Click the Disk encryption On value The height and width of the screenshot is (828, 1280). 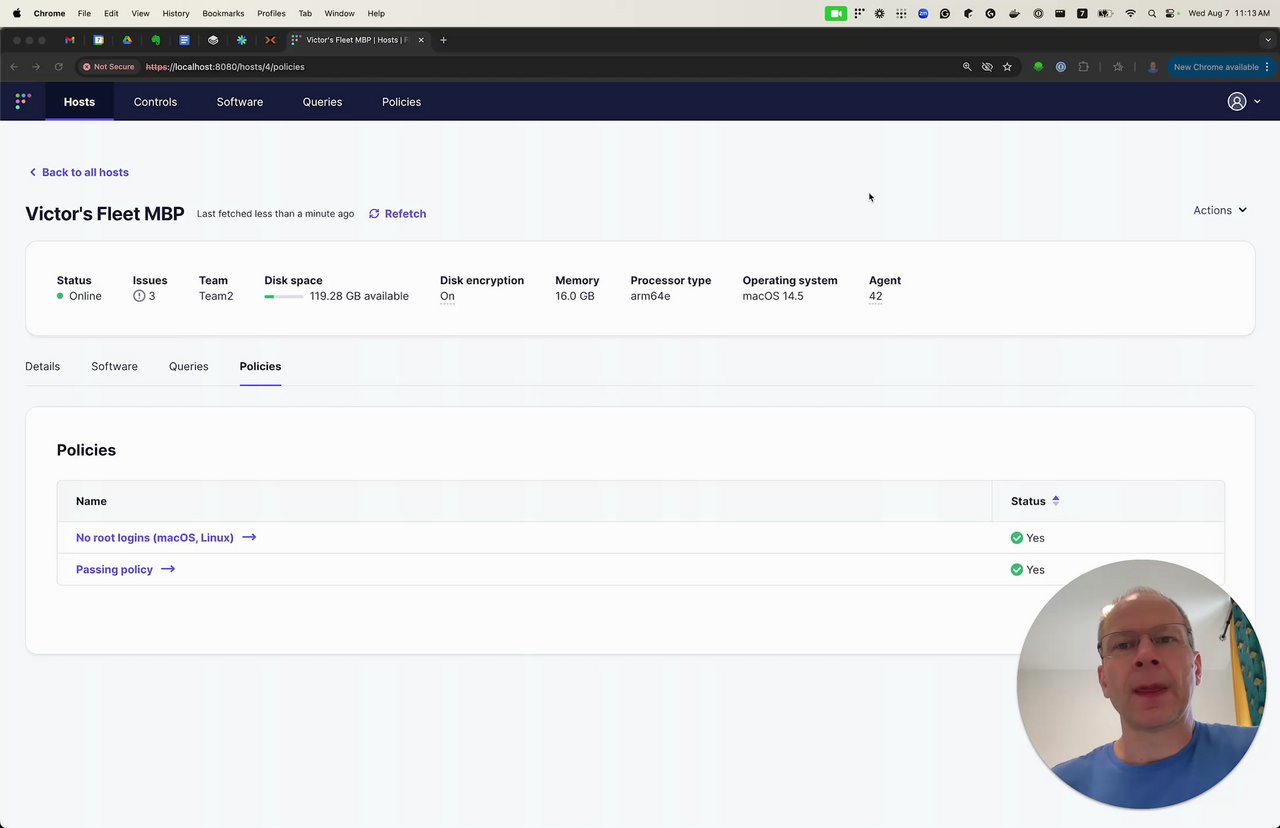click(x=447, y=296)
